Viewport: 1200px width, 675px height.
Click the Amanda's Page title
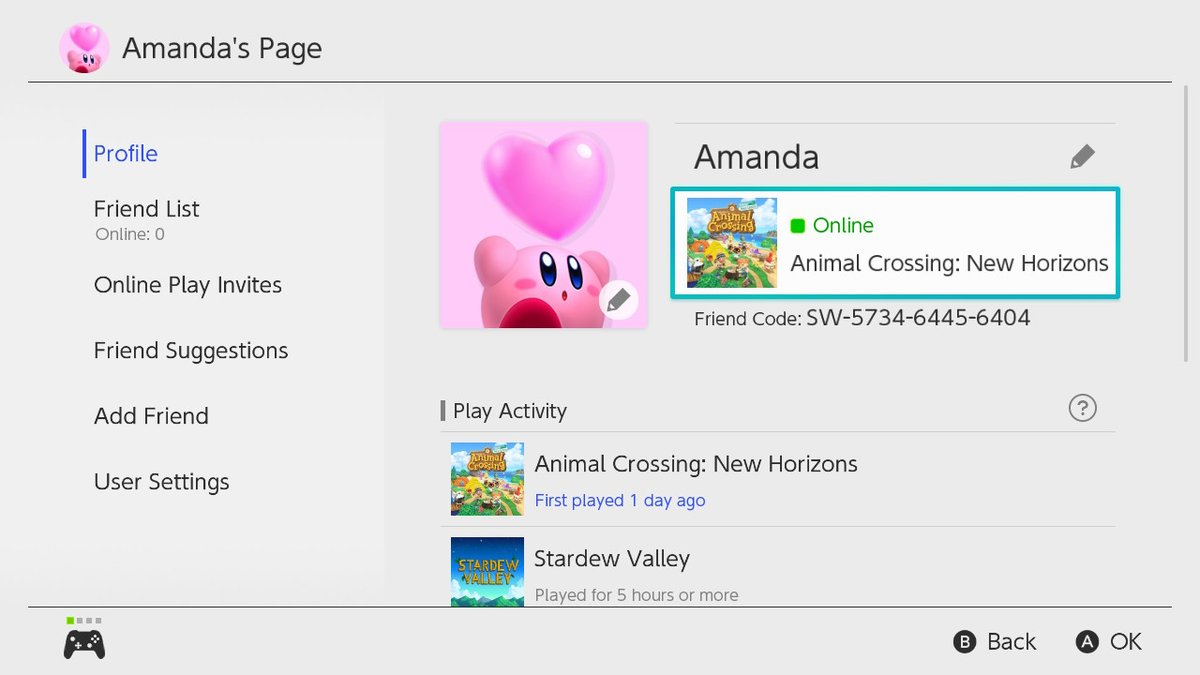[x=222, y=48]
